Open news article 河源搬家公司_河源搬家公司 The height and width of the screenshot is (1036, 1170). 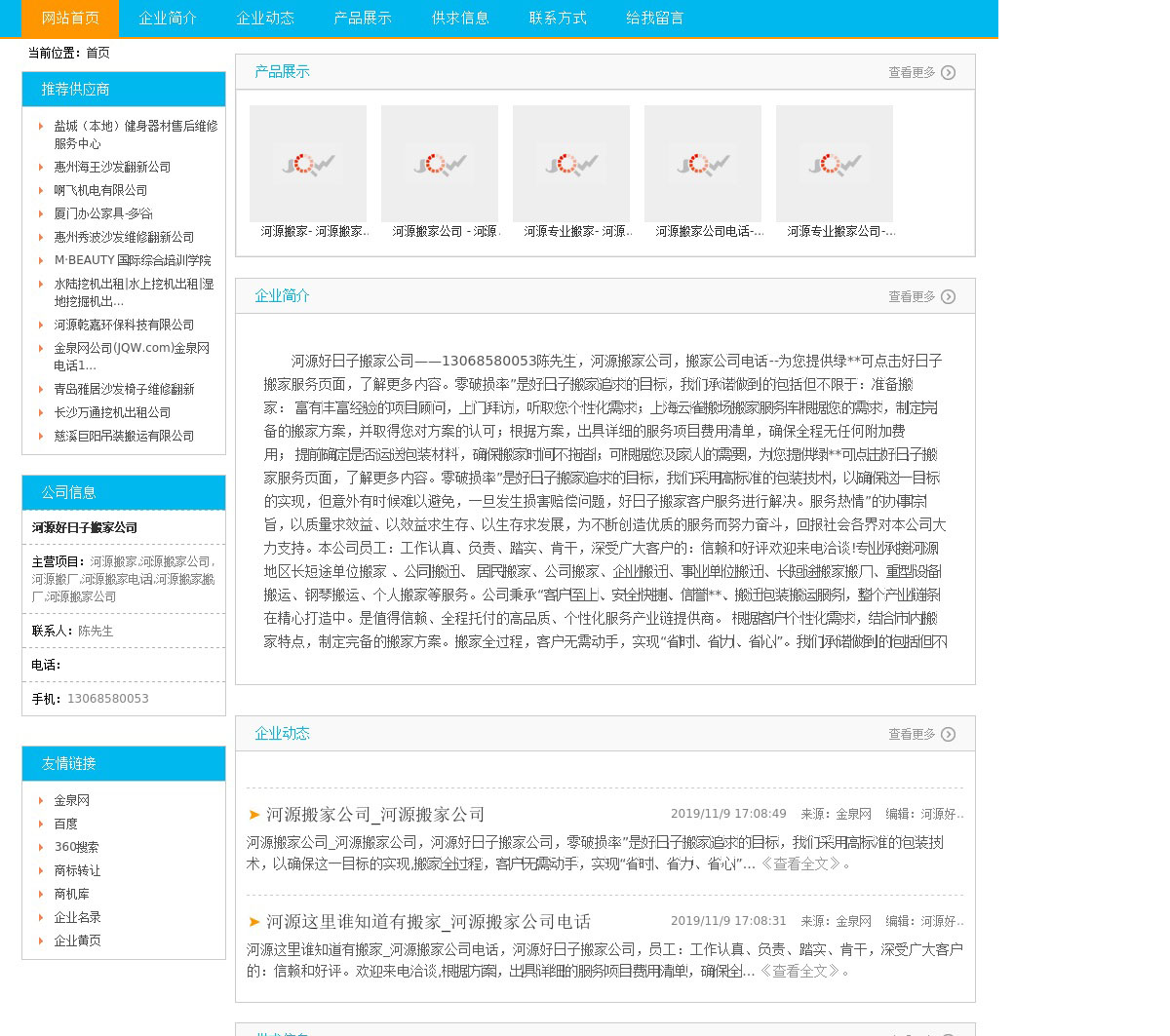click(x=375, y=815)
